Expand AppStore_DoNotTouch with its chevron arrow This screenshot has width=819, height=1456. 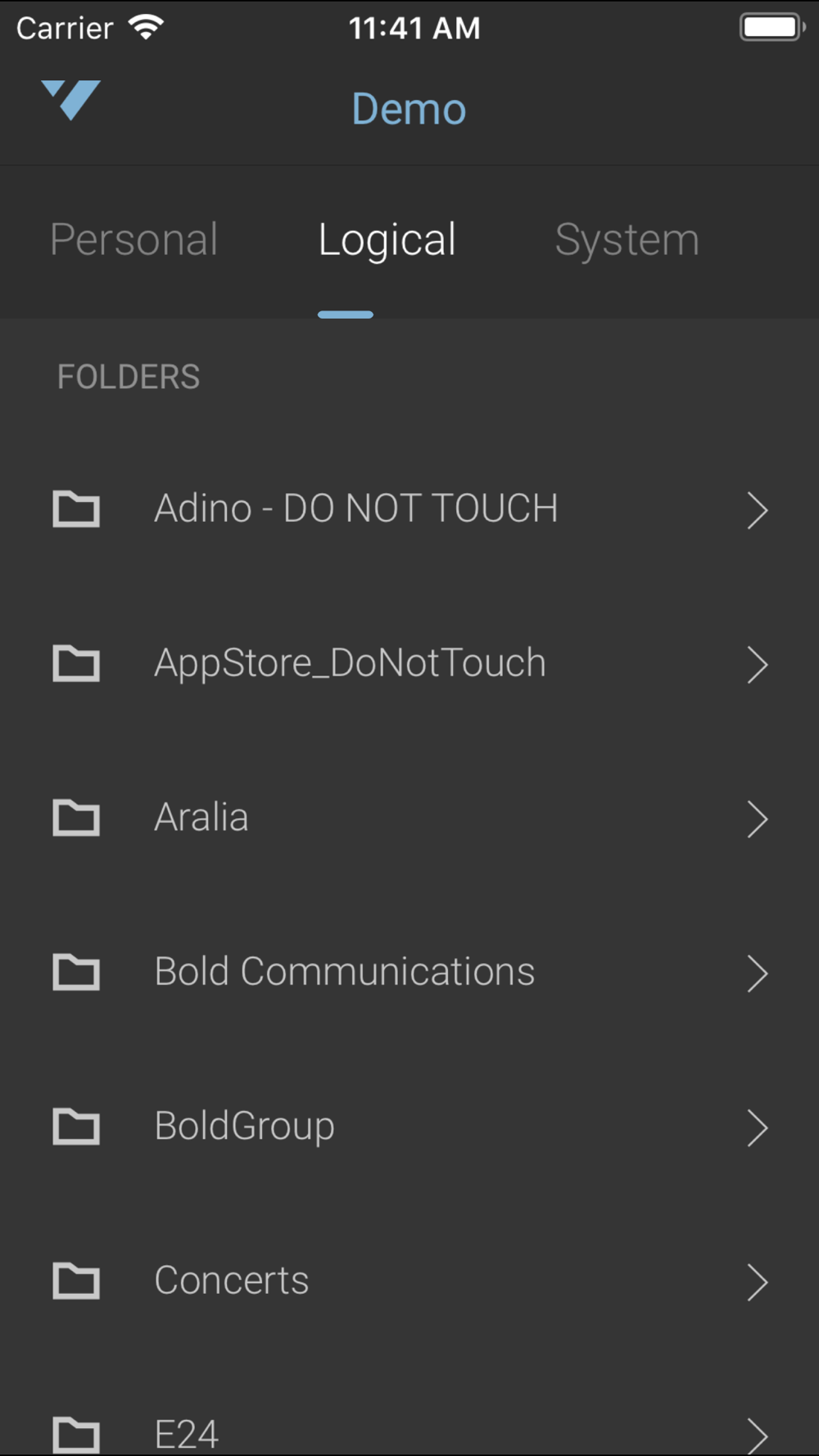click(758, 664)
